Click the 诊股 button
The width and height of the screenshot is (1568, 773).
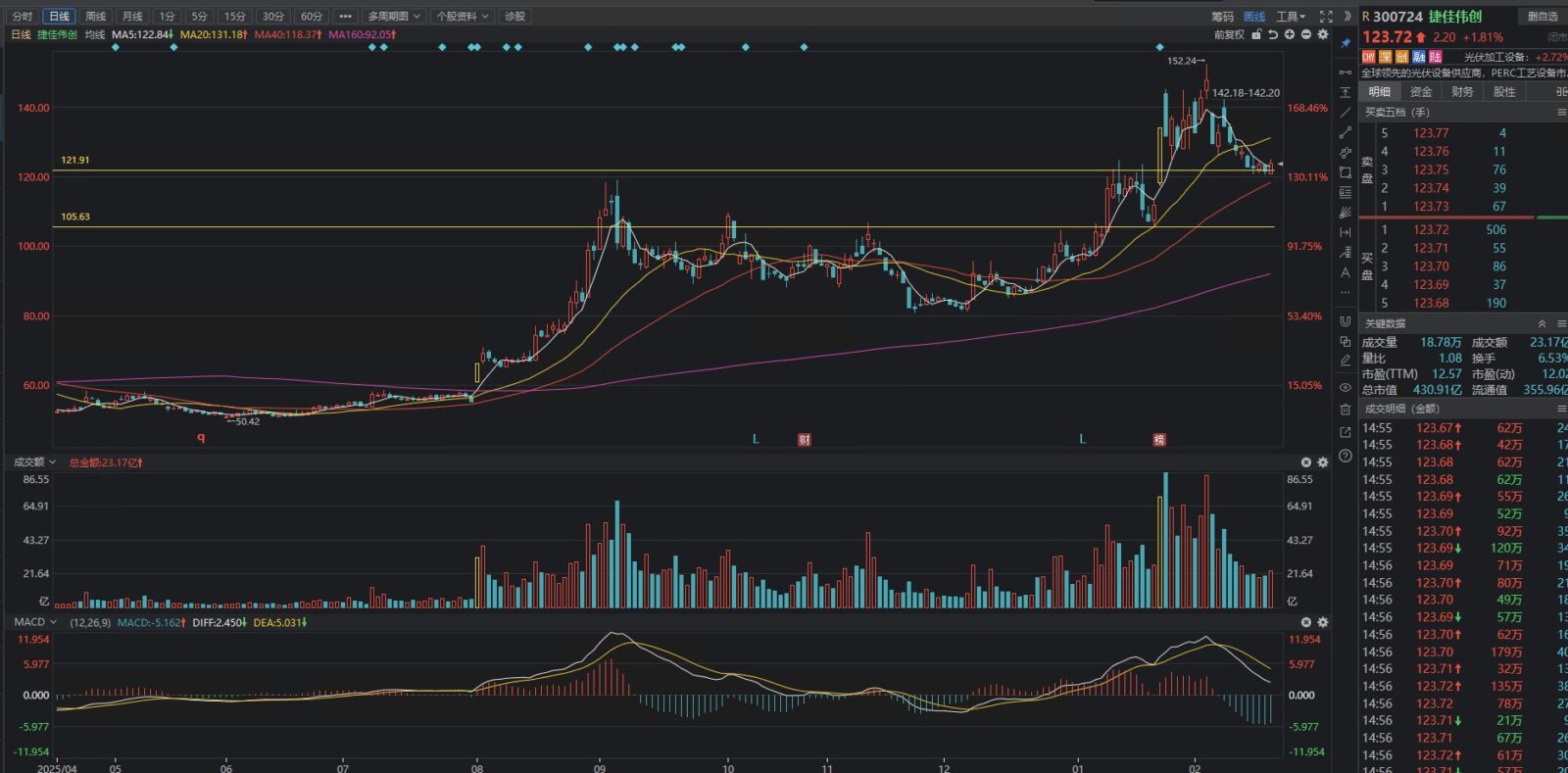(x=514, y=17)
